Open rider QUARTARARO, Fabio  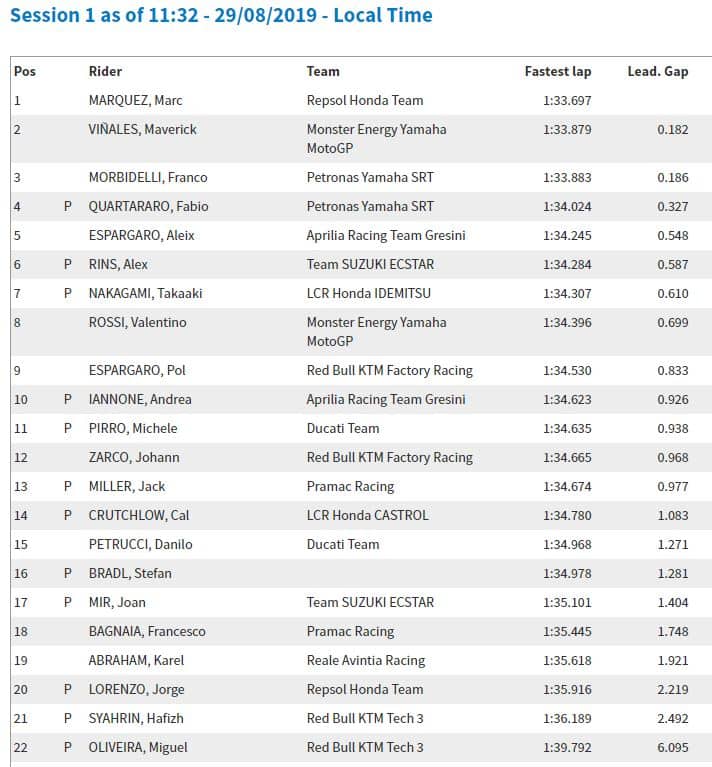coord(148,206)
